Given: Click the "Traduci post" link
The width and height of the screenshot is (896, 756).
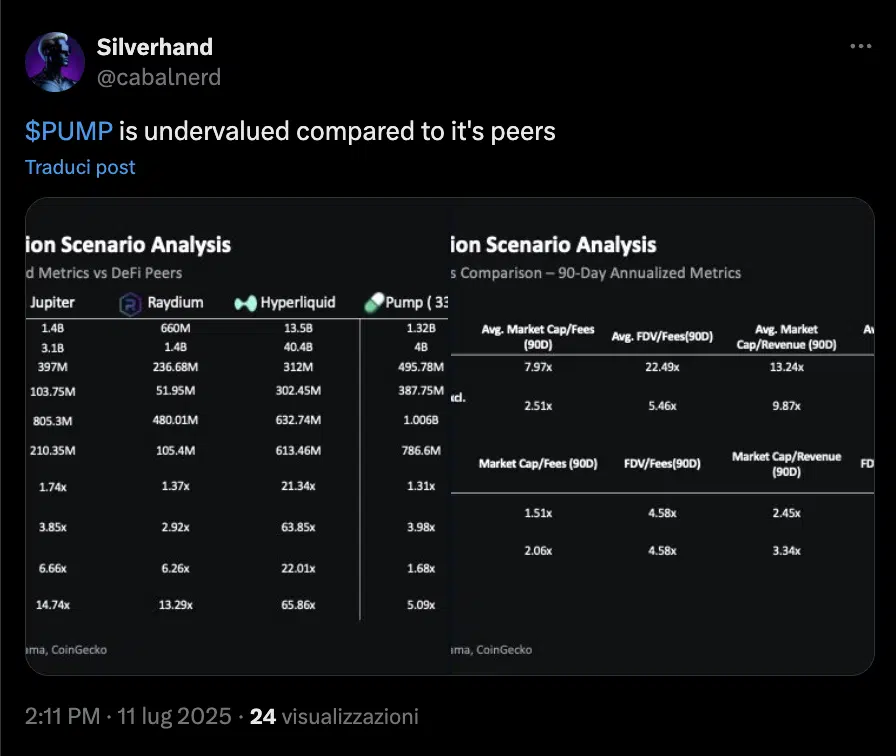Looking at the screenshot, I should 80,167.
